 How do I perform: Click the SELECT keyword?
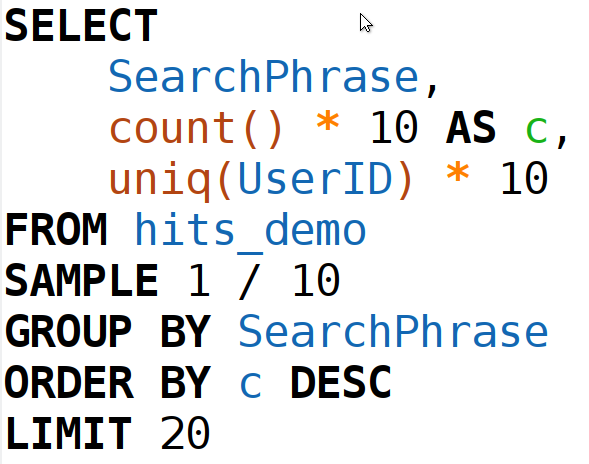pyautogui.click(x=81, y=26)
